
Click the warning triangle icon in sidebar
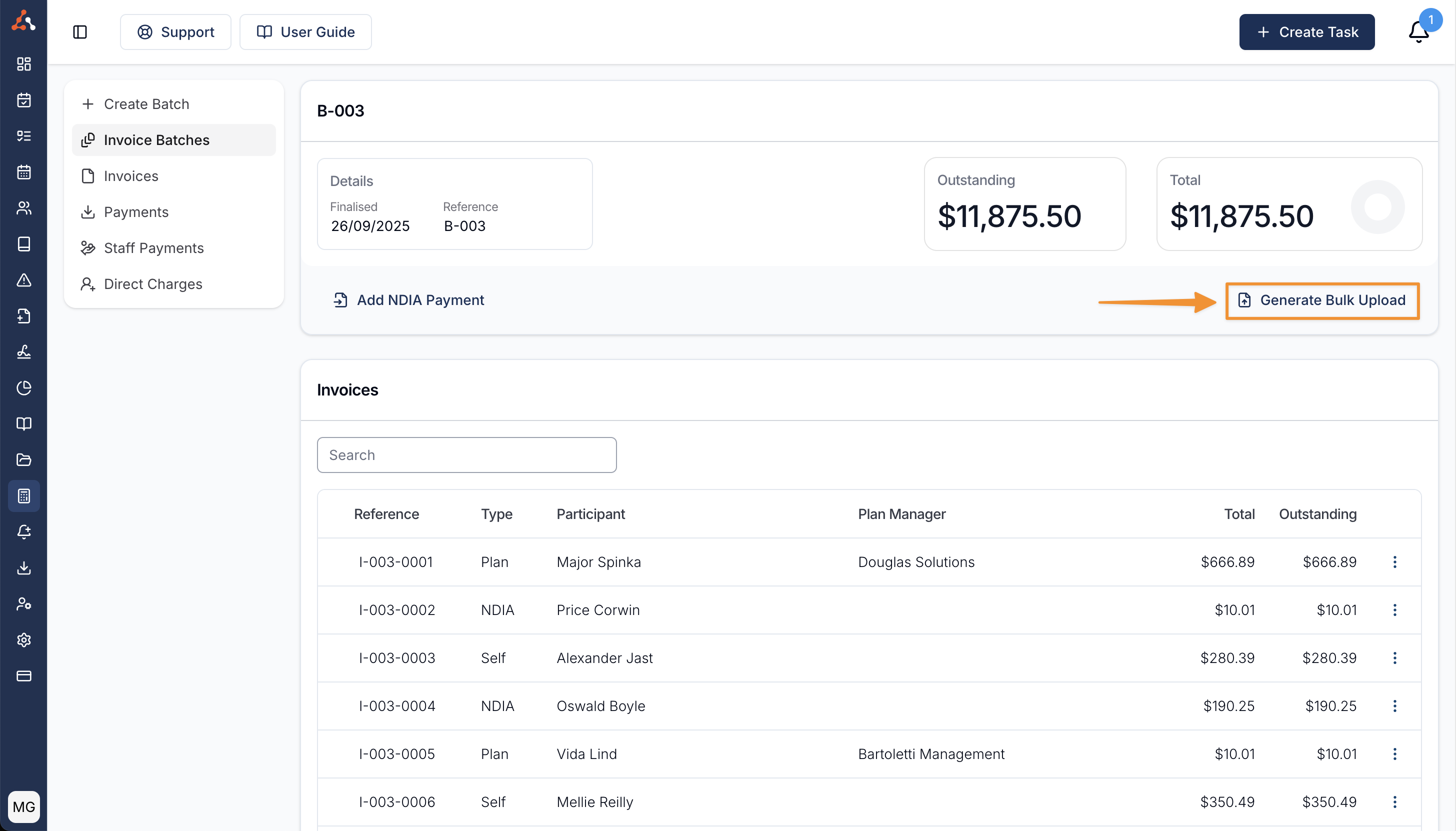coord(23,280)
